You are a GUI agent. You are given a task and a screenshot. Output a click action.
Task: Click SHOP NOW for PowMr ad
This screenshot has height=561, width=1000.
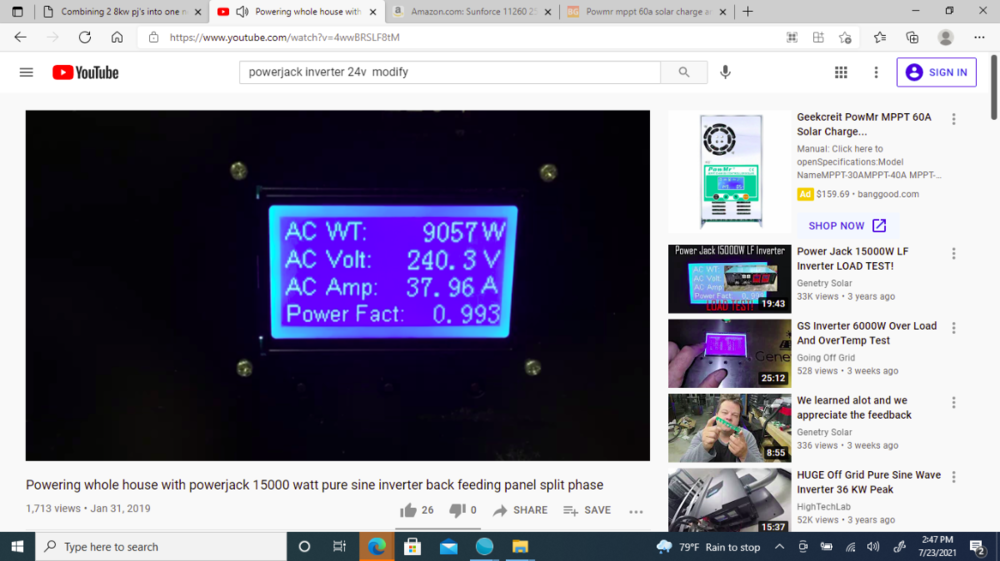[847, 226]
